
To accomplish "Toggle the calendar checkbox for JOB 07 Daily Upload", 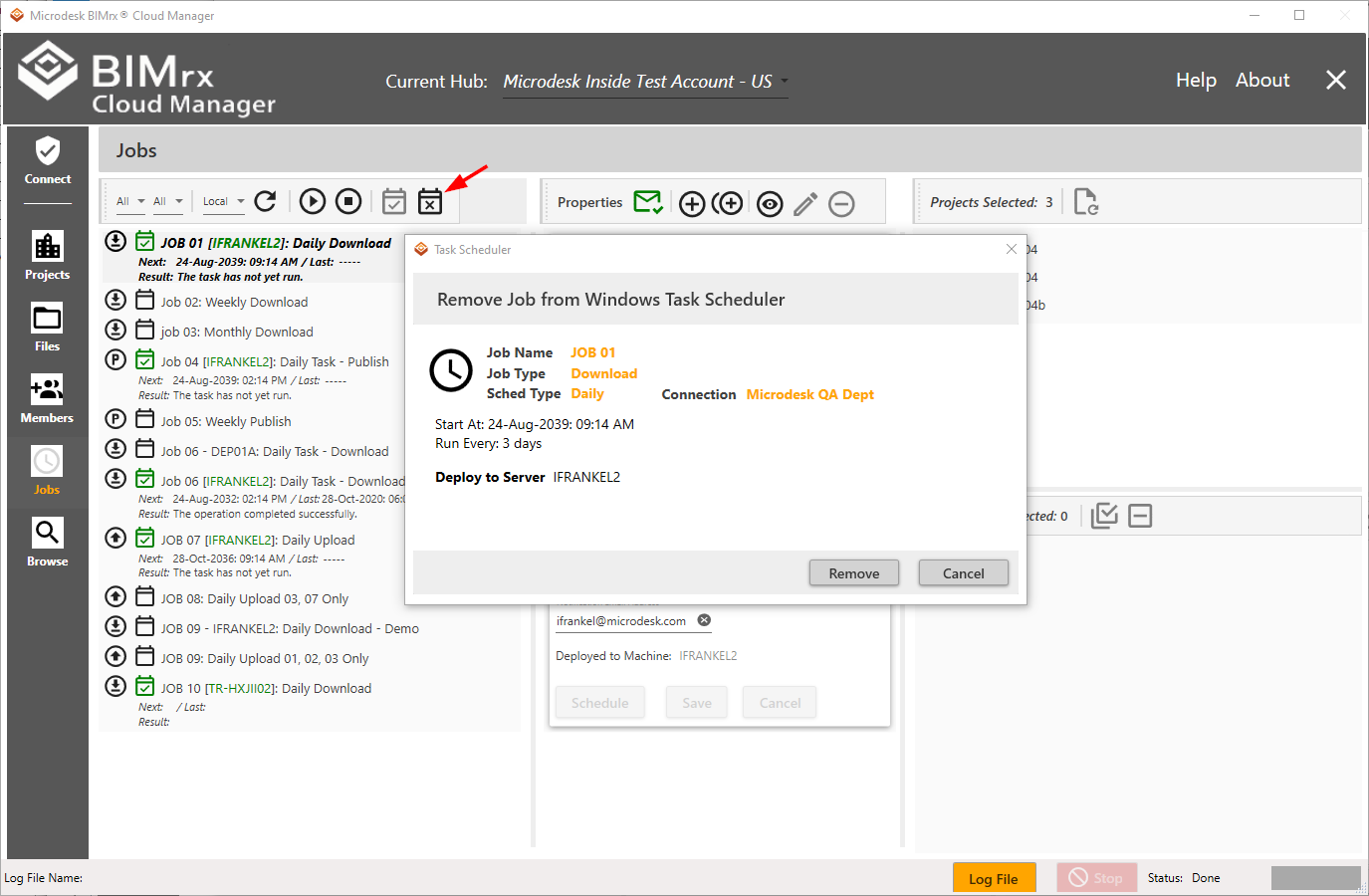I will coord(145,538).
